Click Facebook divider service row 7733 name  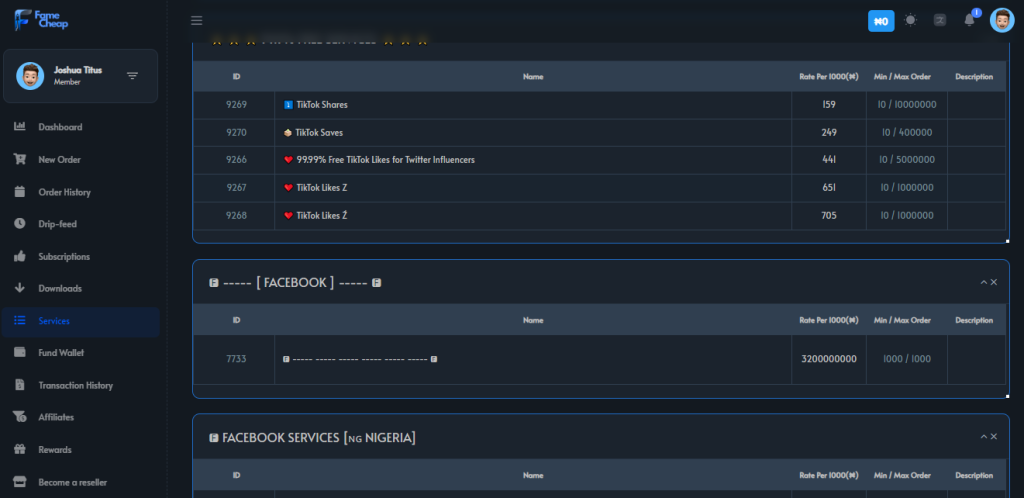360,360
